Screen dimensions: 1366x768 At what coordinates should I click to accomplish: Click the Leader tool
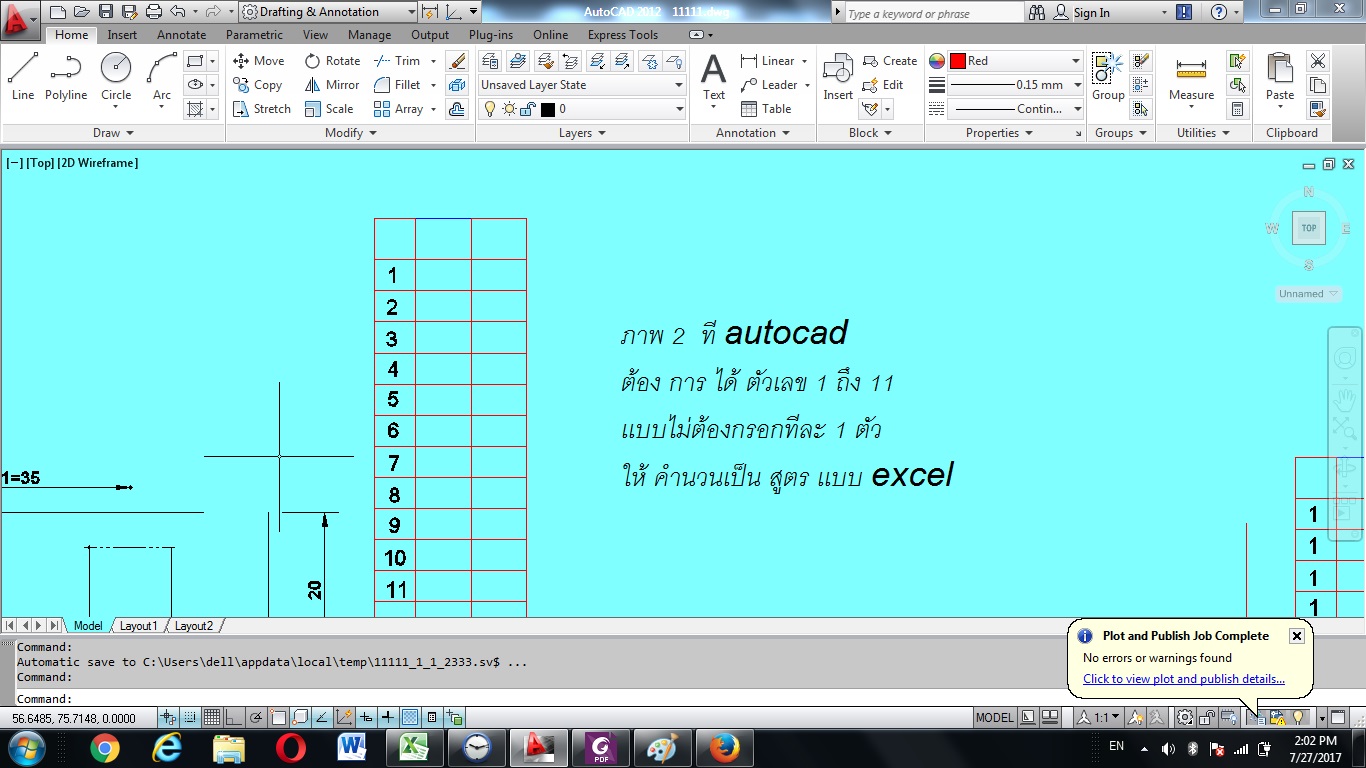[x=769, y=85]
